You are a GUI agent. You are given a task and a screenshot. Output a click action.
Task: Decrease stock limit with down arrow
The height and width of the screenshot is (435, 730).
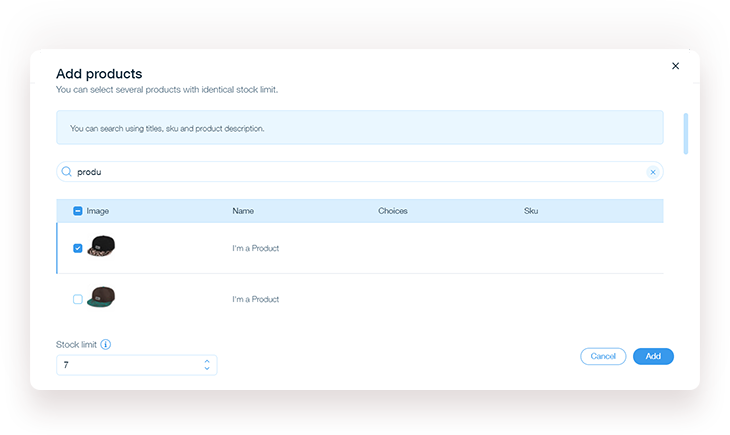click(x=207, y=368)
